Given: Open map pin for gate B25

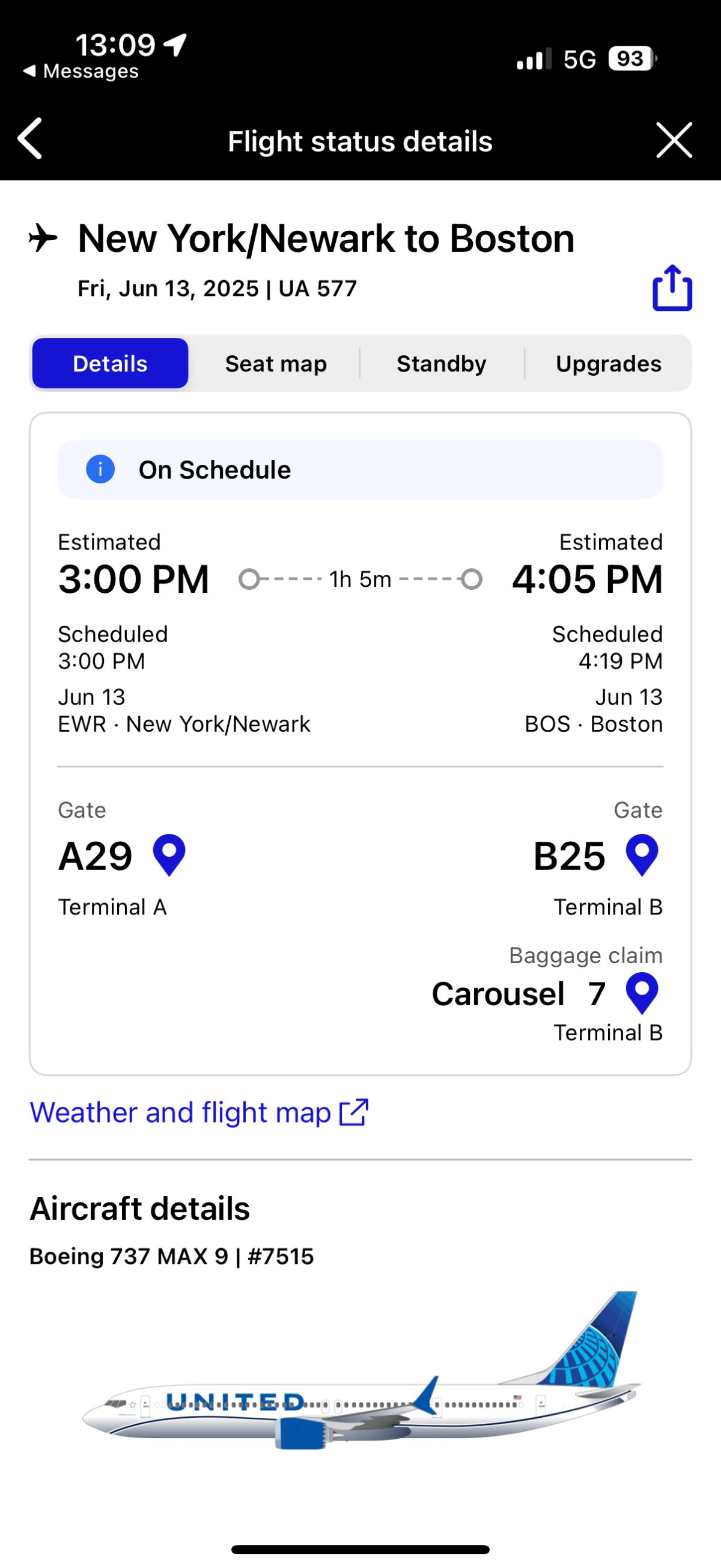Looking at the screenshot, I should tap(642, 855).
